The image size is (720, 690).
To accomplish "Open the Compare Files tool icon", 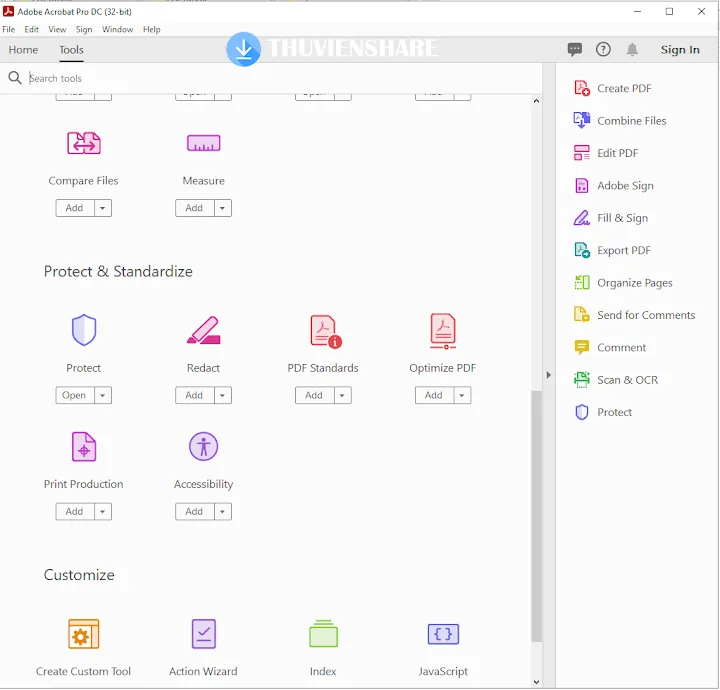I will pyautogui.click(x=84, y=143).
